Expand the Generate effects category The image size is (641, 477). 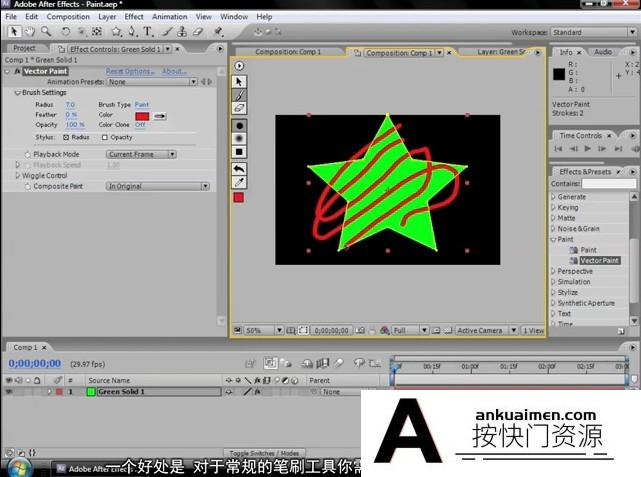coord(554,197)
